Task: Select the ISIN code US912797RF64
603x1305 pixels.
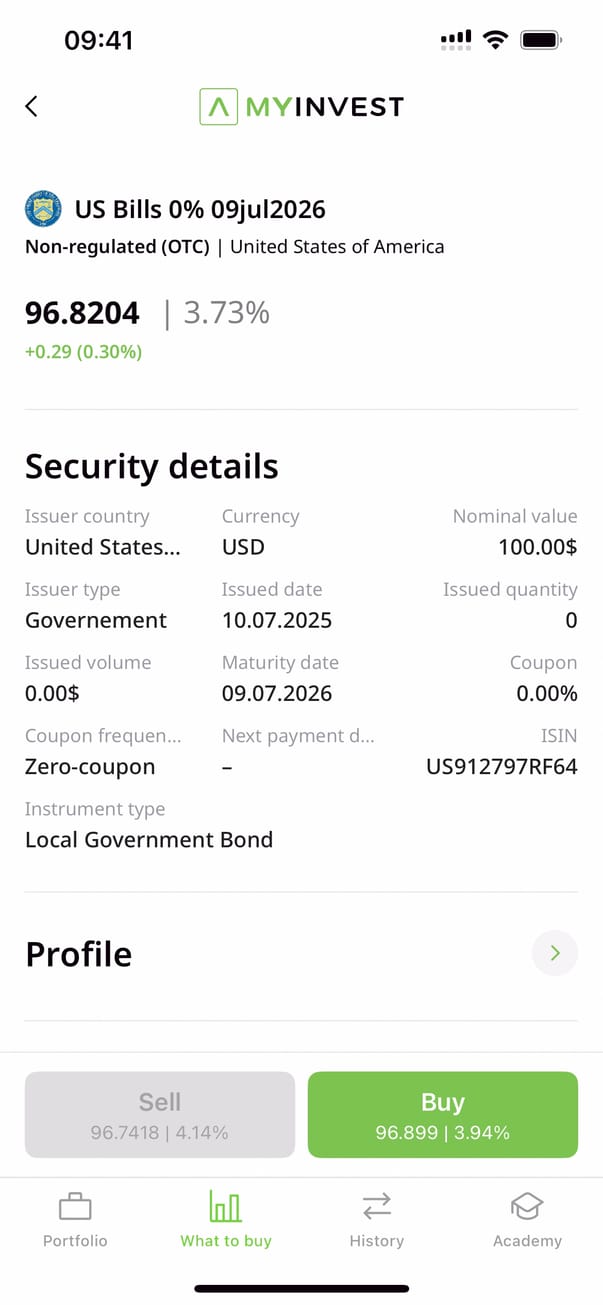Action: 502,767
